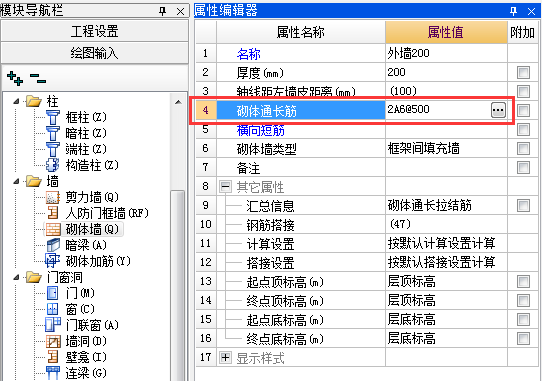Click the 框架间填充墙 wall type value
This screenshot has height=381, width=542.
click(446, 149)
